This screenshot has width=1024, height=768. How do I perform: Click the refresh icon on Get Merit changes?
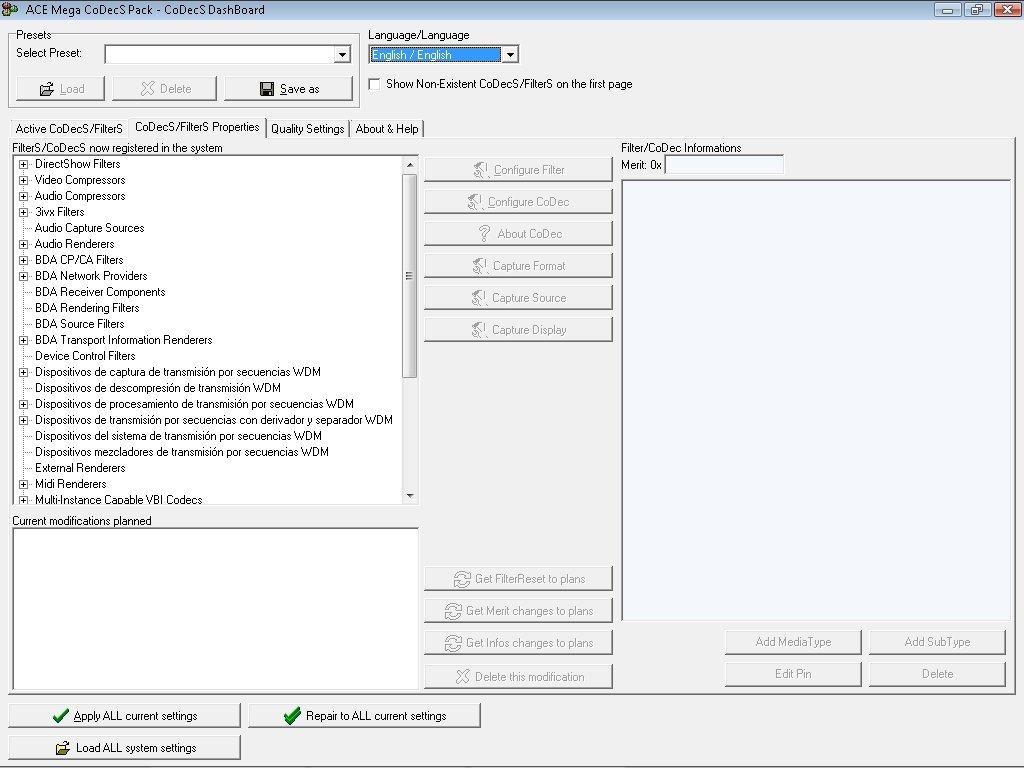pyautogui.click(x=453, y=611)
